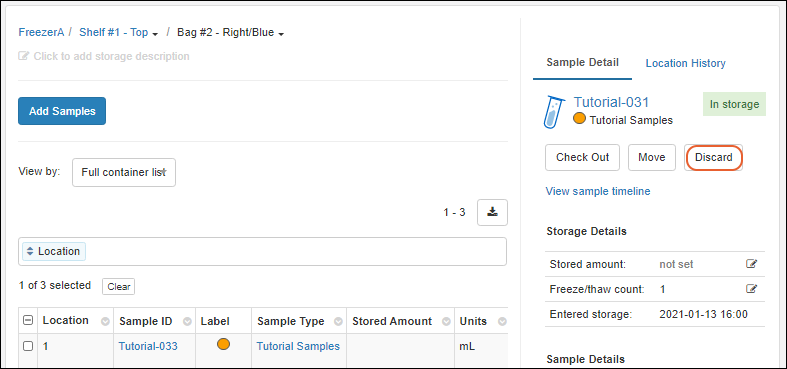Click the download export icon button
The height and width of the screenshot is (369, 787).
click(x=492, y=212)
